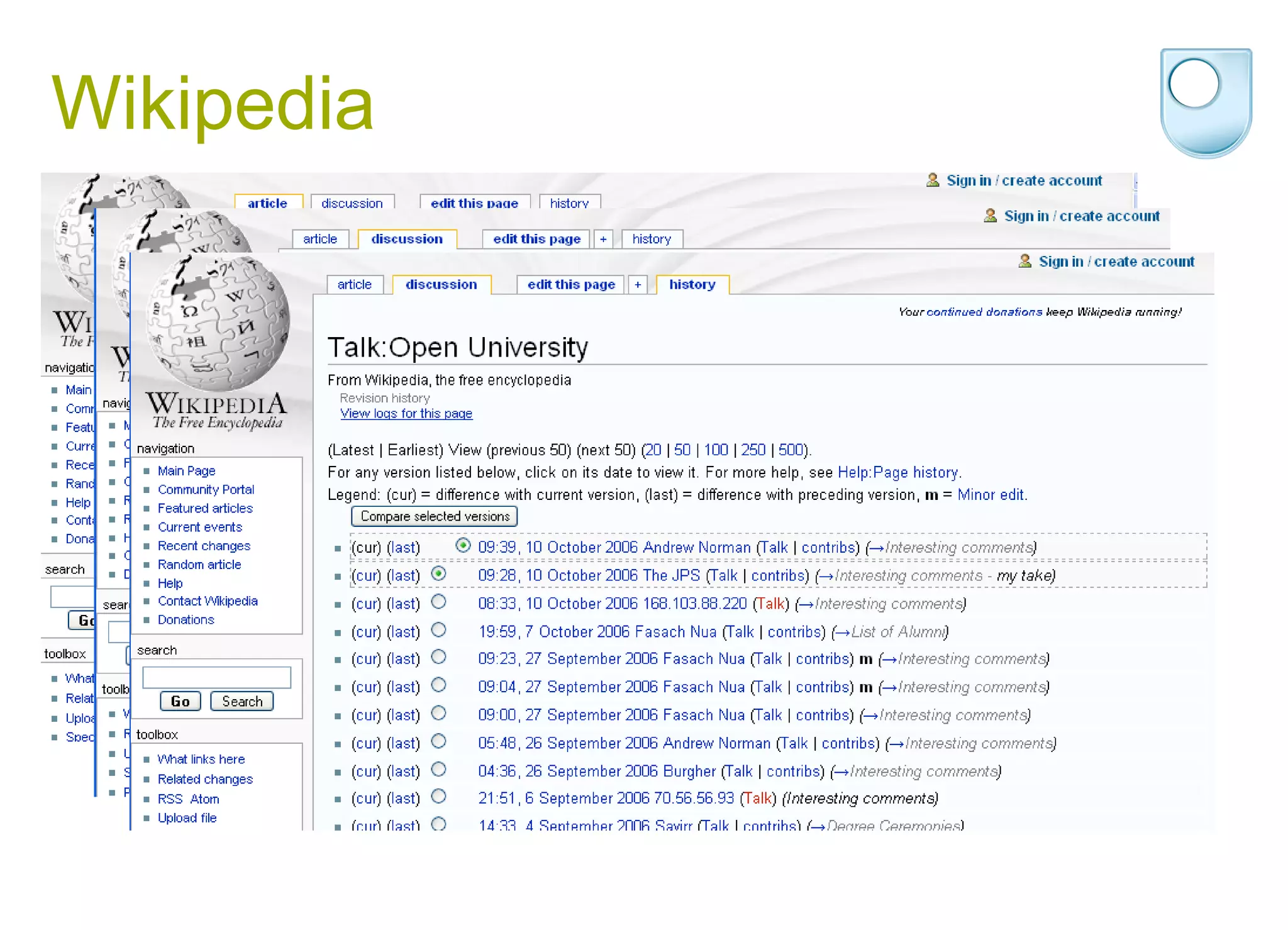Select radio button for 04:36 Burgher revision
Image resolution: width=1288 pixels, height=930 pixels.
[x=439, y=769]
